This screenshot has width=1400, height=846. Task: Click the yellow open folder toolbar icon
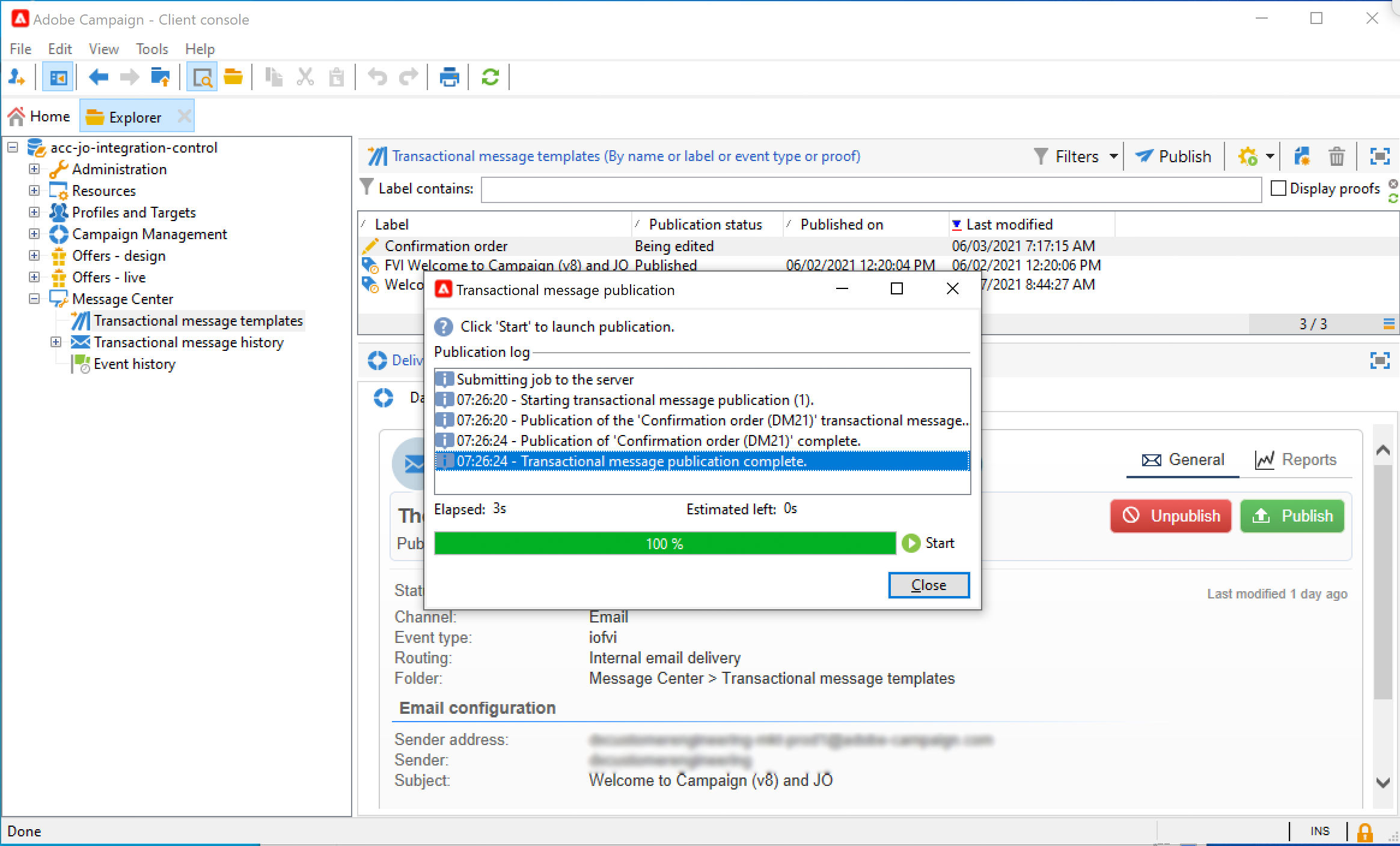click(x=233, y=77)
